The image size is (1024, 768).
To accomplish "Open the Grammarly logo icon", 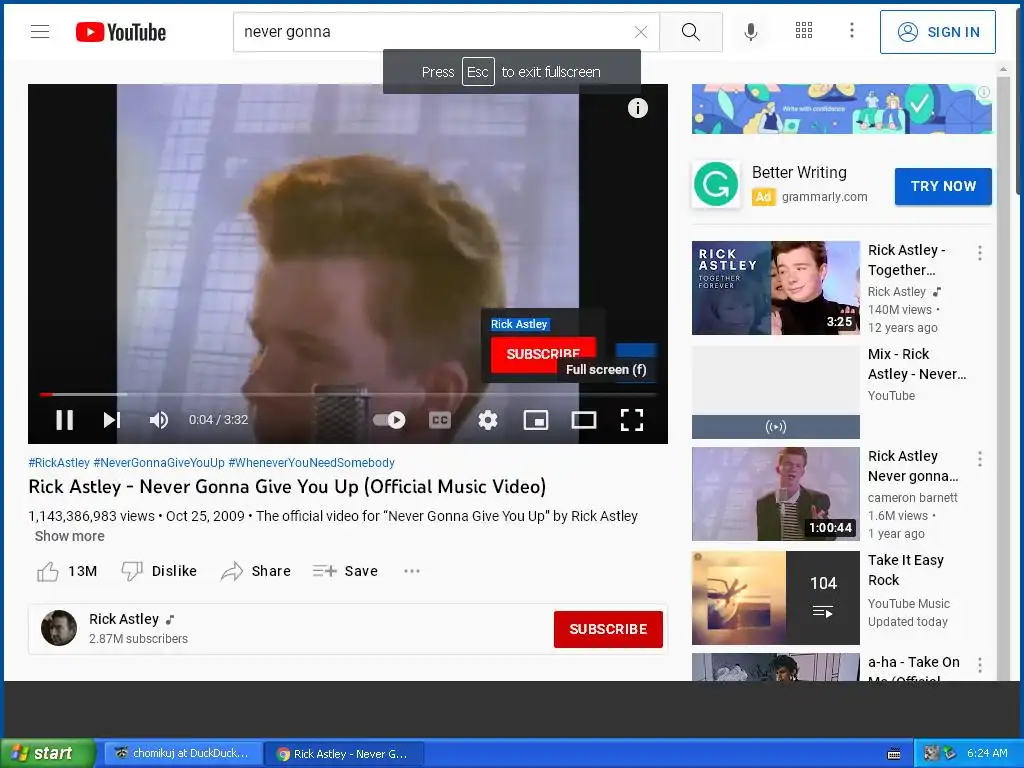I will (x=716, y=184).
